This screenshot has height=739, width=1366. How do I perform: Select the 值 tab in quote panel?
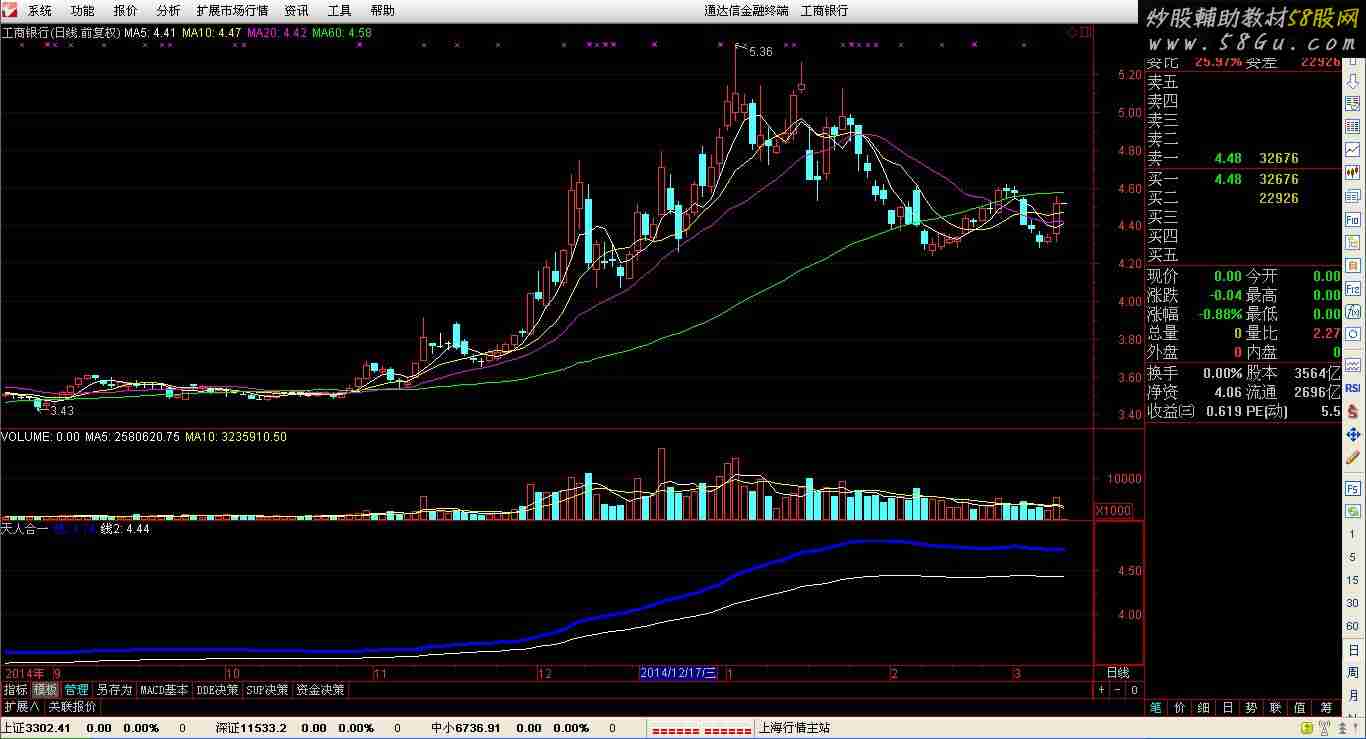point(1299,707)
